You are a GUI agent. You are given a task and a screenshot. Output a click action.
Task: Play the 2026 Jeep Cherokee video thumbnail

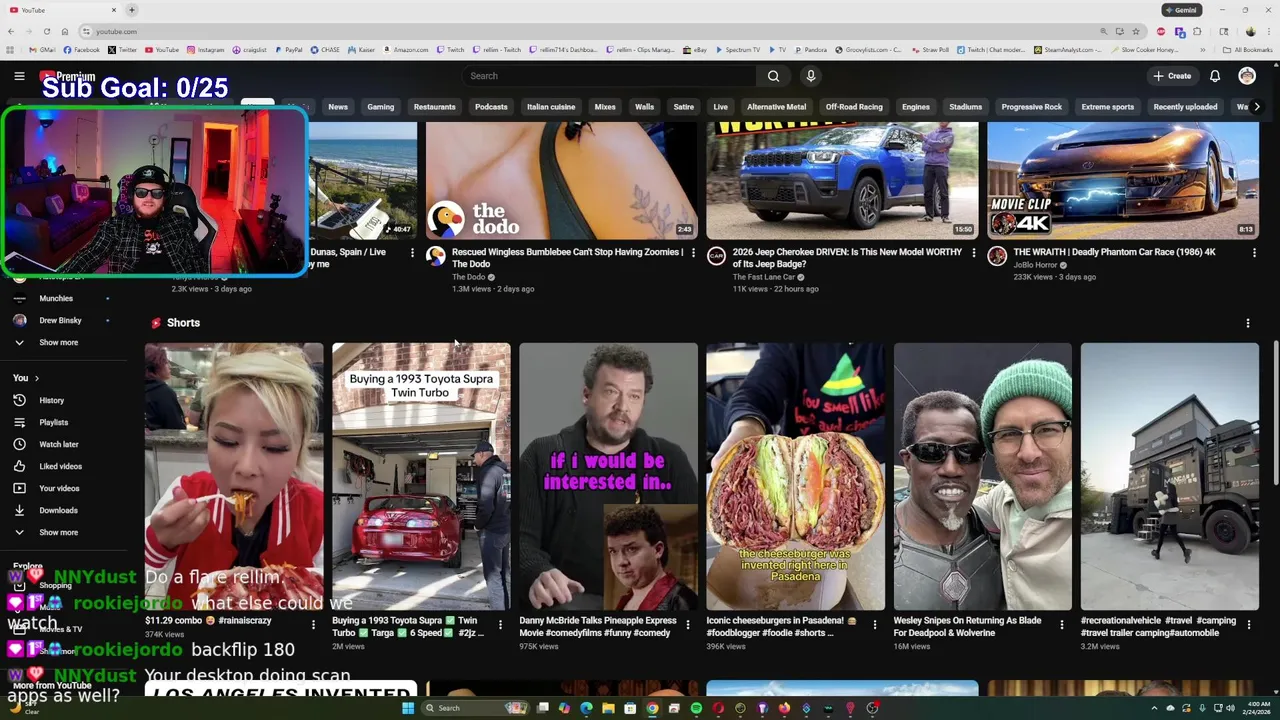click(x=842, y=180)
